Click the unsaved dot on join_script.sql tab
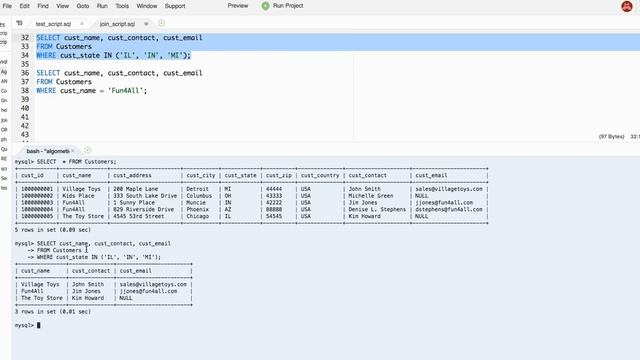The image size is (640, 360). point(146,24)
